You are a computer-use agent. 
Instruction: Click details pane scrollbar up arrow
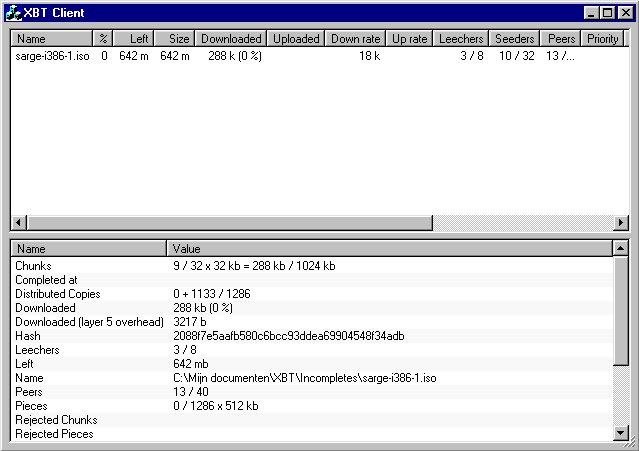click(x=620, y=248)
